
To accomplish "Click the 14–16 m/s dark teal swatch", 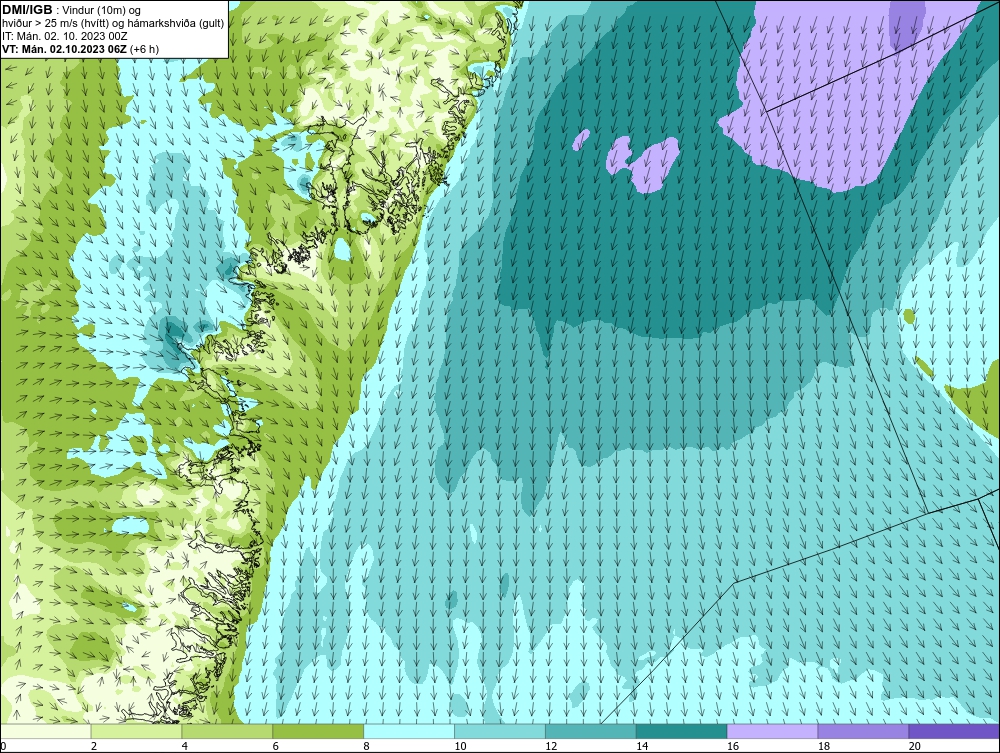I will pos(682,731).
